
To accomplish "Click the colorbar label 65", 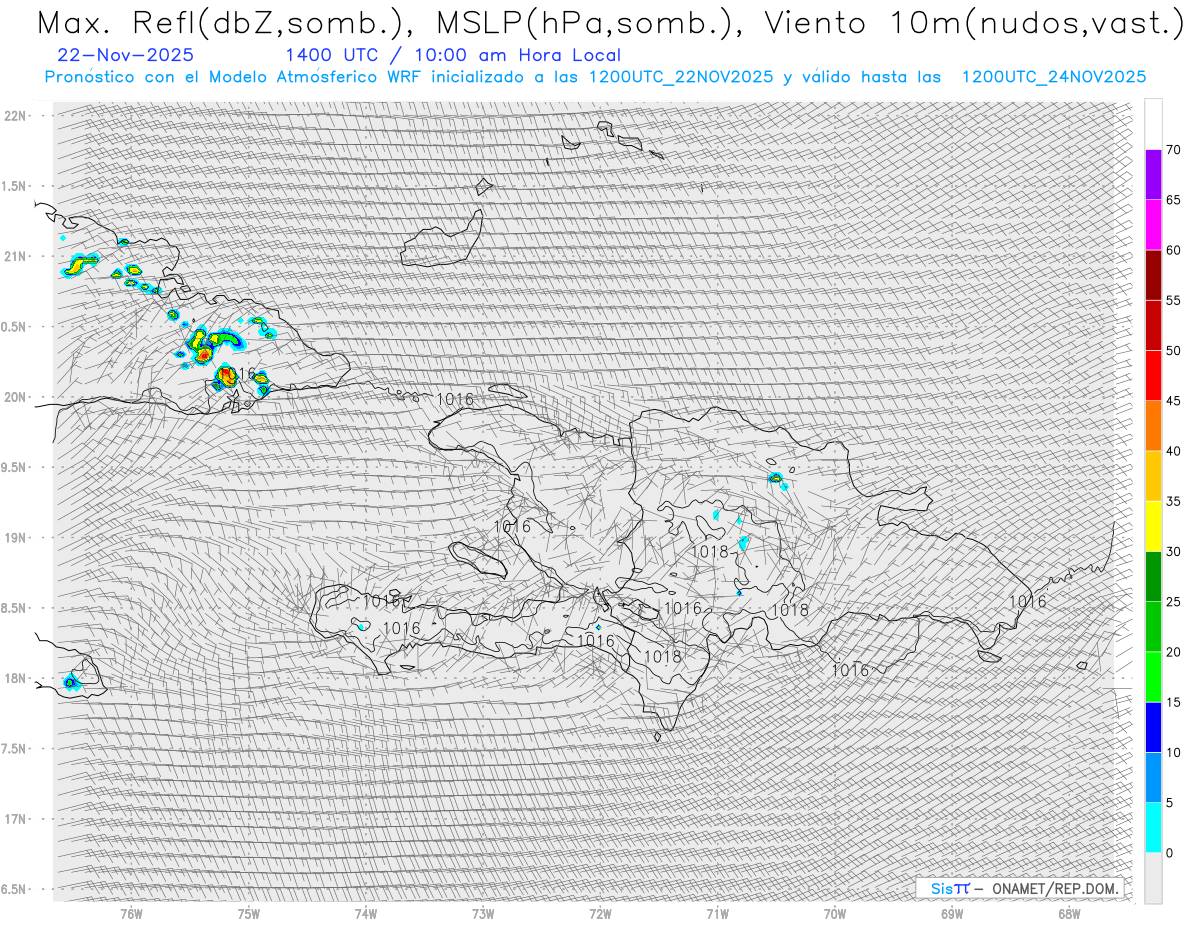I will [x=1173, y=200].
